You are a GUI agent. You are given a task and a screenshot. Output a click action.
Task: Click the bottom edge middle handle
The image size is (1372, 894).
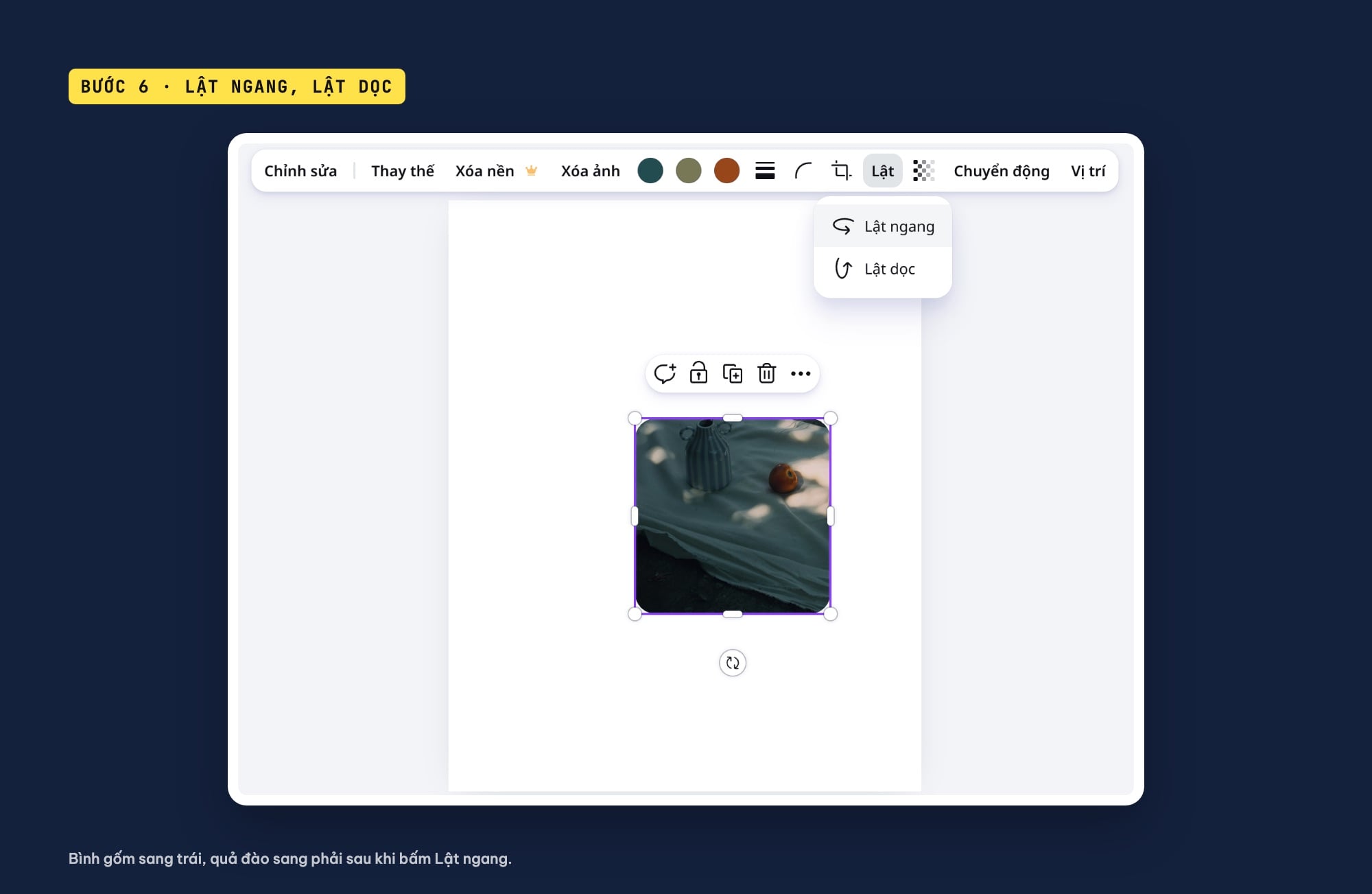[x=733, y=614]
